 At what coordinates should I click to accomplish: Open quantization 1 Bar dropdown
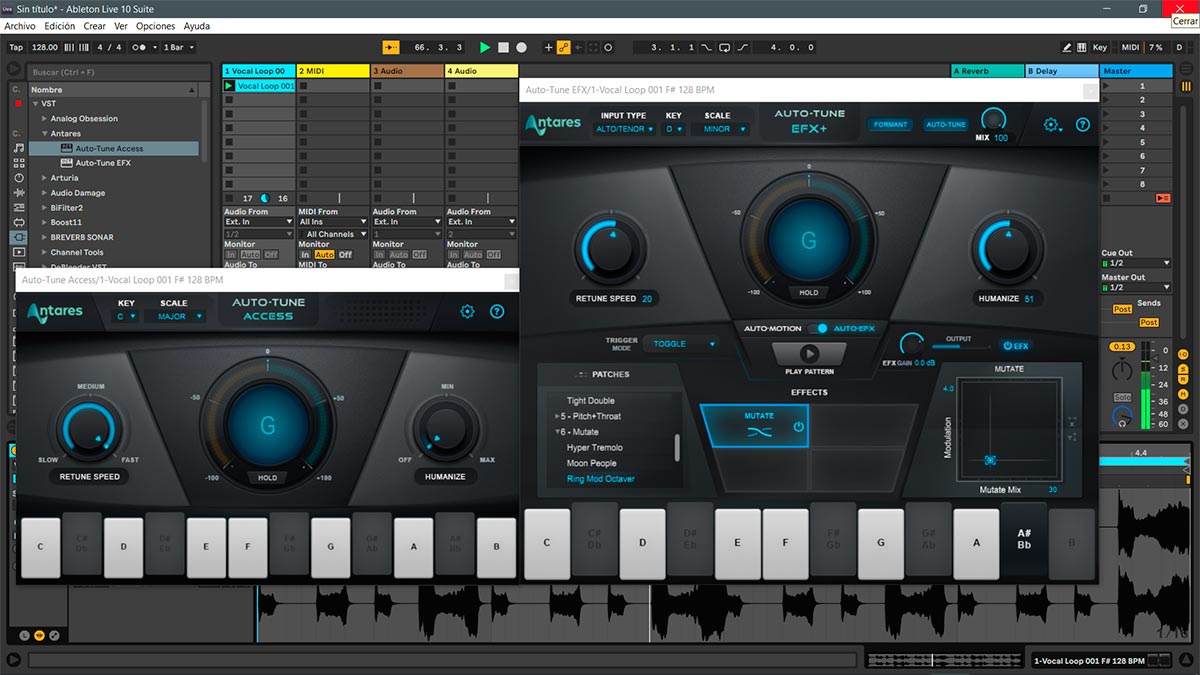(x=178, y=47)
